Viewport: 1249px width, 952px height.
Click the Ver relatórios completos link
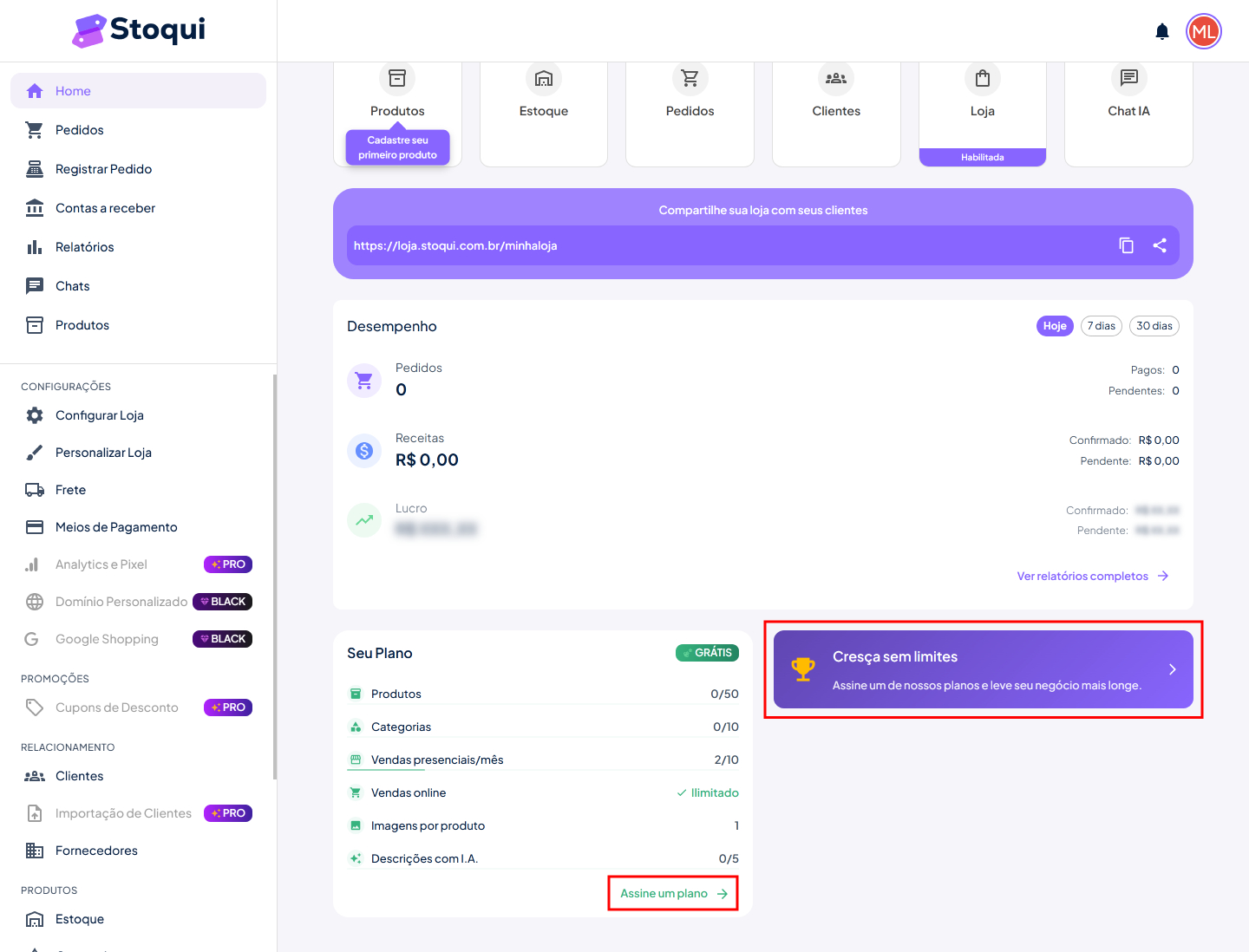pyautogui.click(x=1092, y=576)
